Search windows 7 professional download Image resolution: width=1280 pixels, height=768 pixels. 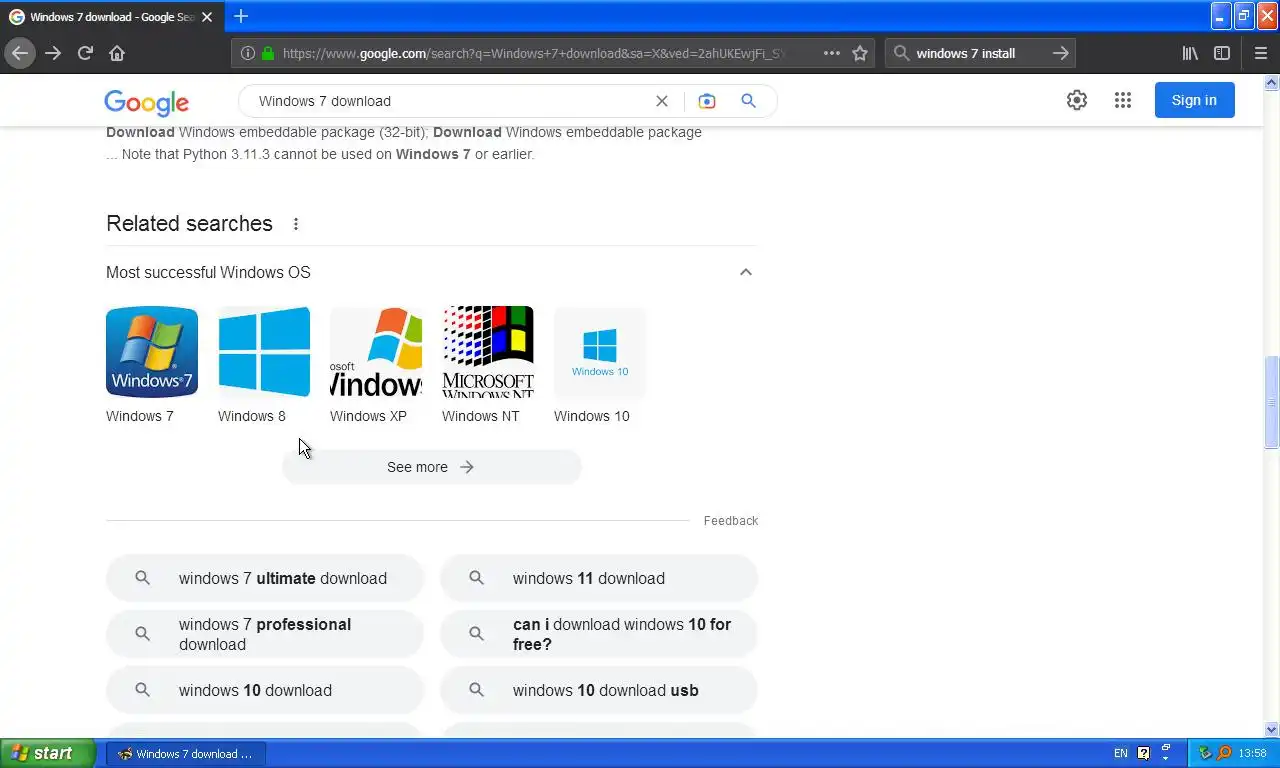(x=265, y=634)
